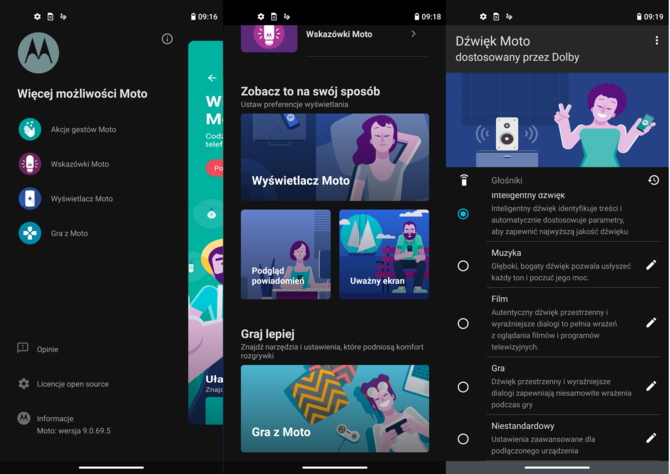Tap the Motorola logo avatar
The height and width of the screenshot is (474, 670).
pyautogui.click(x=38, y=53)
